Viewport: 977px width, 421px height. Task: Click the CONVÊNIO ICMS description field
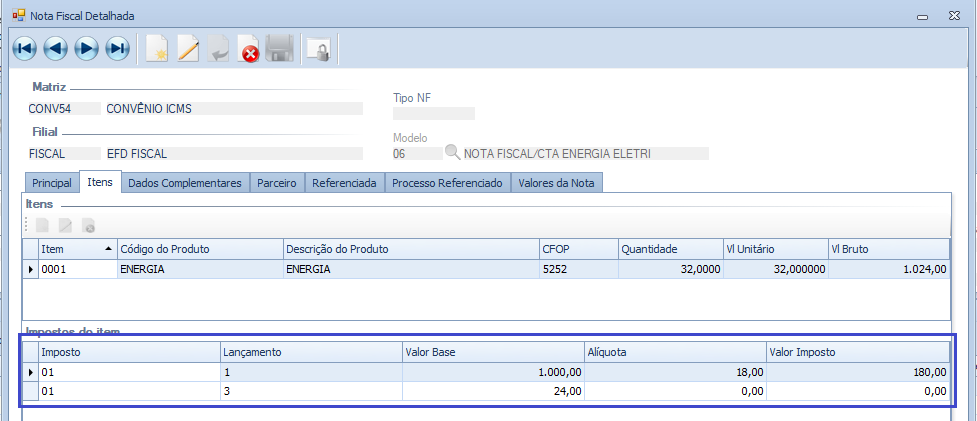point(234,109)
